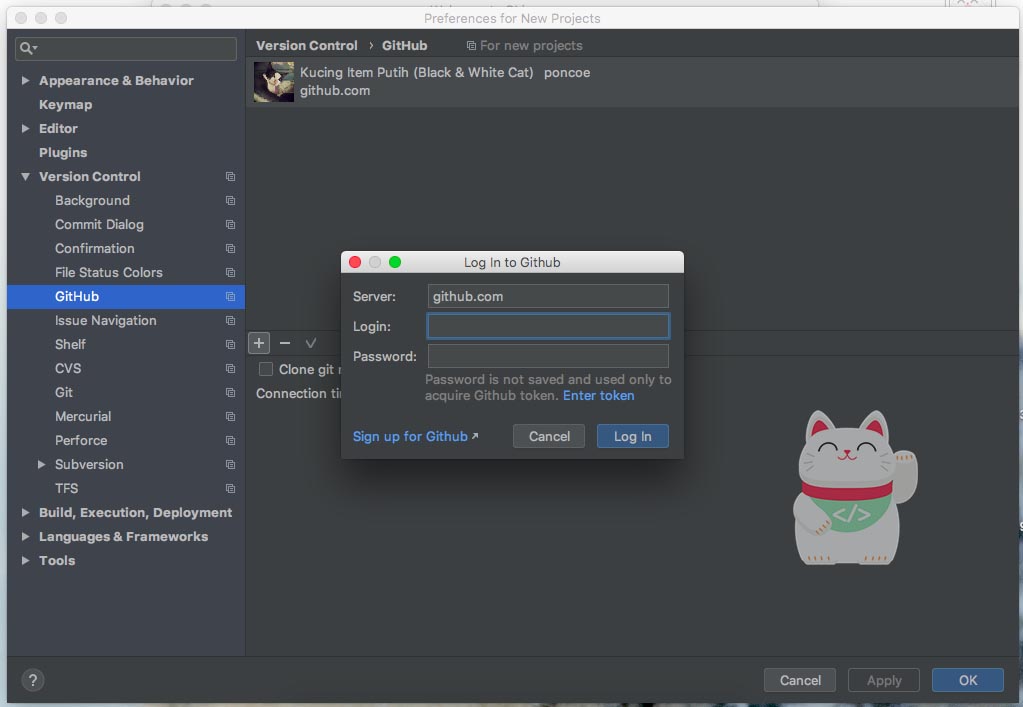This screenshot has width=1023, height=707.
Task: Expand Languages & Frameworks section
Action: (25, 537)
